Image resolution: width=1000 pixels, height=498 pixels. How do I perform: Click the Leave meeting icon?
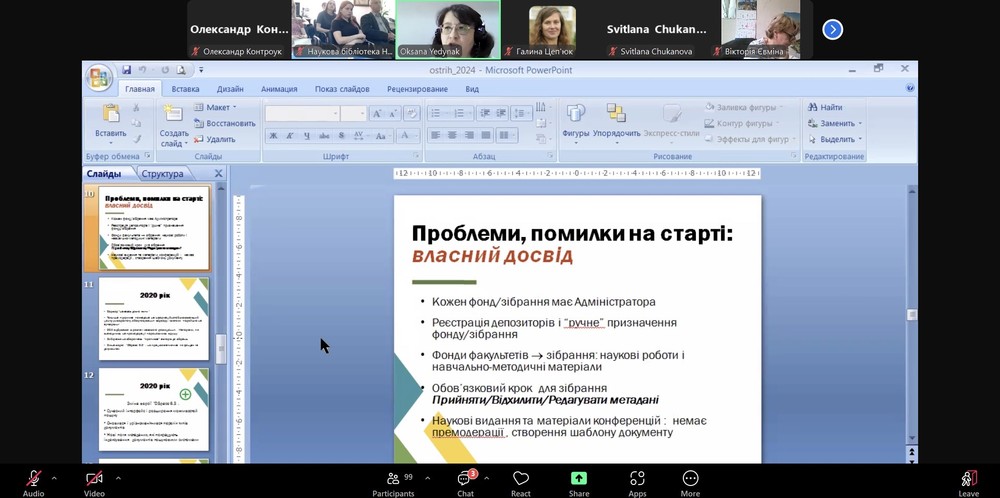coord(968,478)
